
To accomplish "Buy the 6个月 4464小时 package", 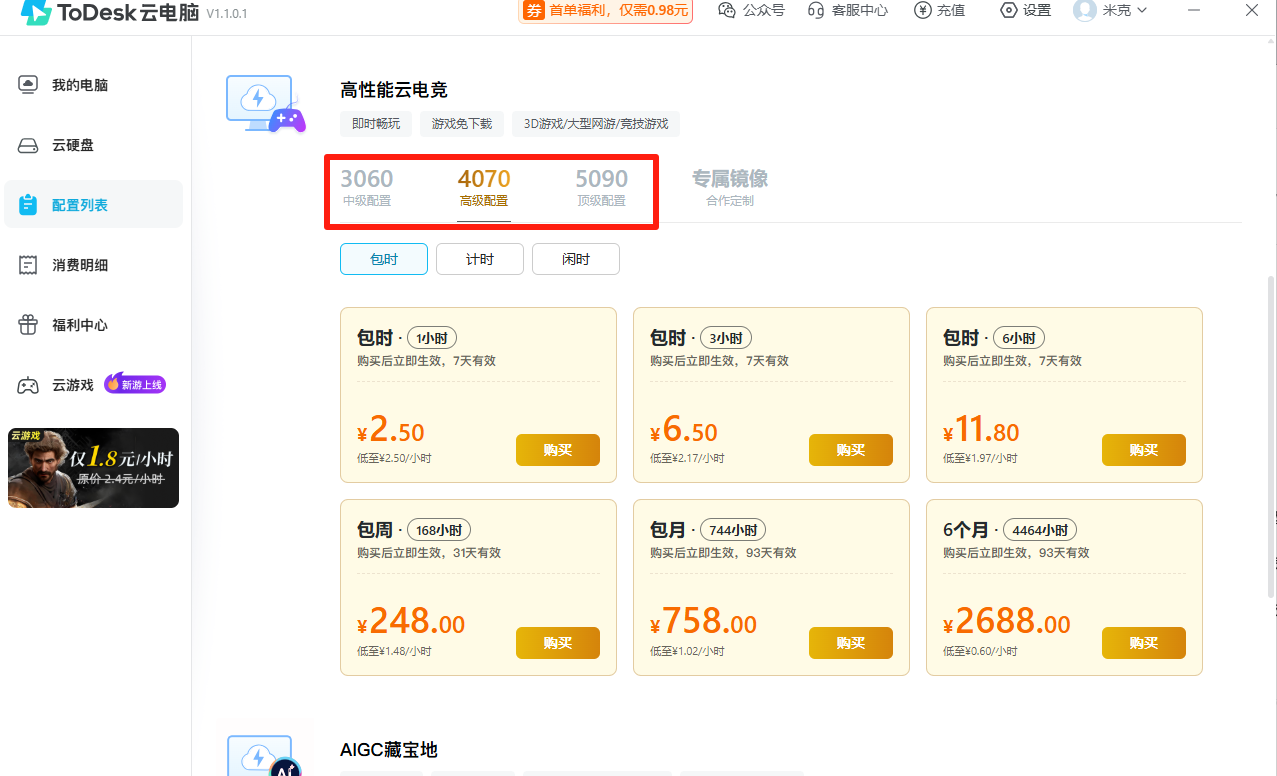I will [x=1144, y=643].
